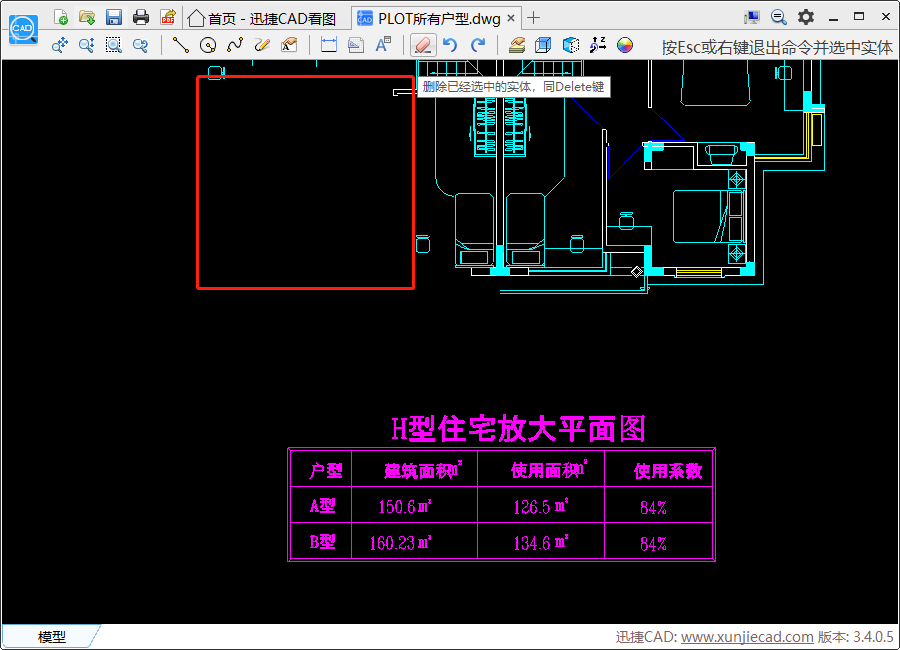Select the line drawing tool
Image resolution: width=900 pixels, height=650 pixels.
click(x=181, y=45)
